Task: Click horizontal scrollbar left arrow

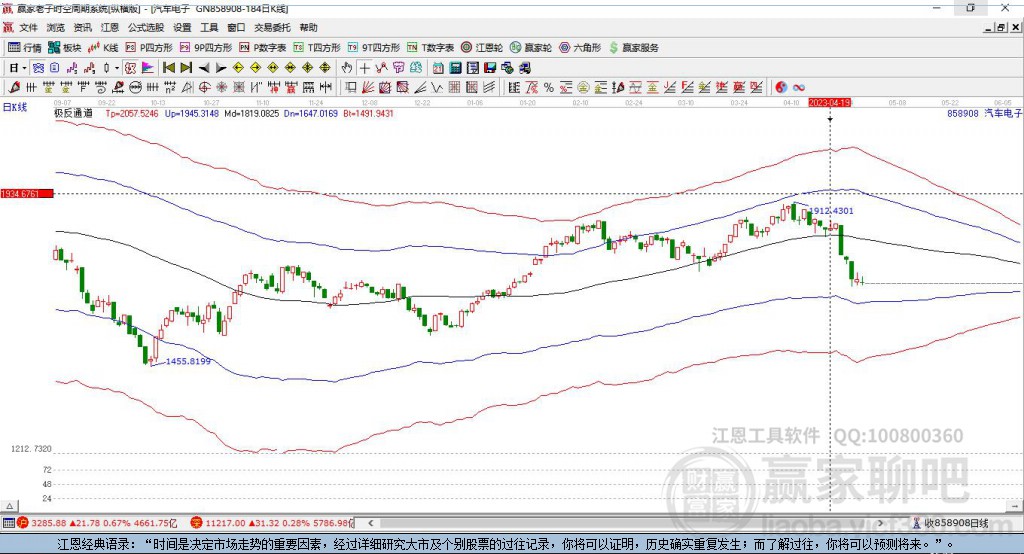Action: tap(370, 523)
